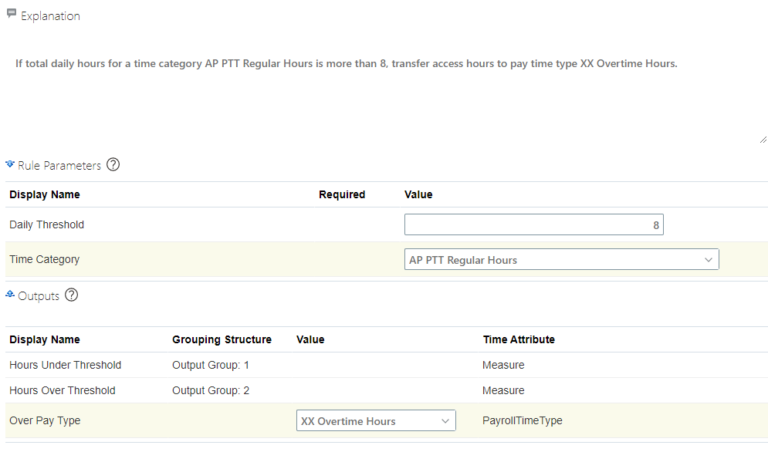
Task: Select the Hours Over Threshold row
Action: click(386, 390)
